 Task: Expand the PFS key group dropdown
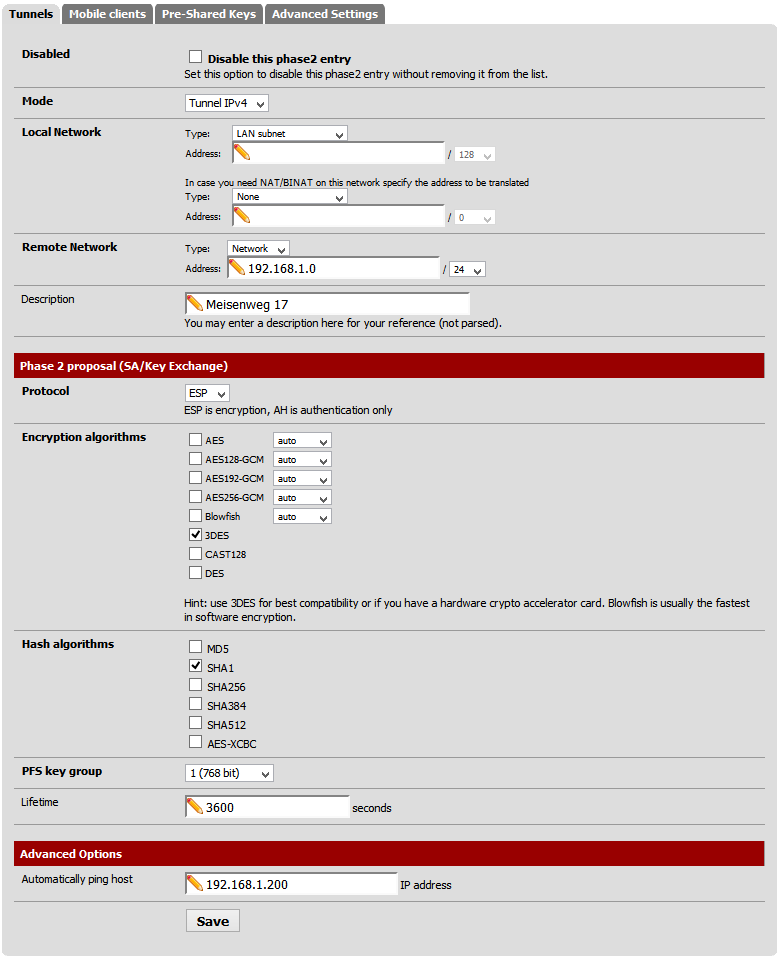[x=229, y=773]
